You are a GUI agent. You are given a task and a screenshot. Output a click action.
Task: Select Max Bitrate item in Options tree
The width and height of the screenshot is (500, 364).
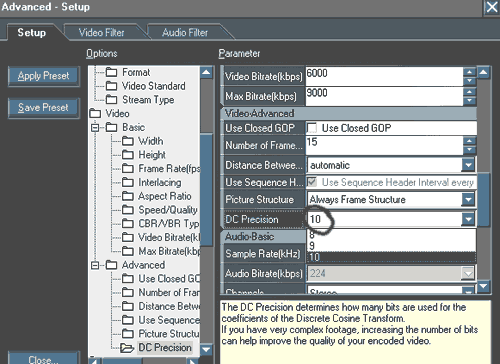point(169,251)
